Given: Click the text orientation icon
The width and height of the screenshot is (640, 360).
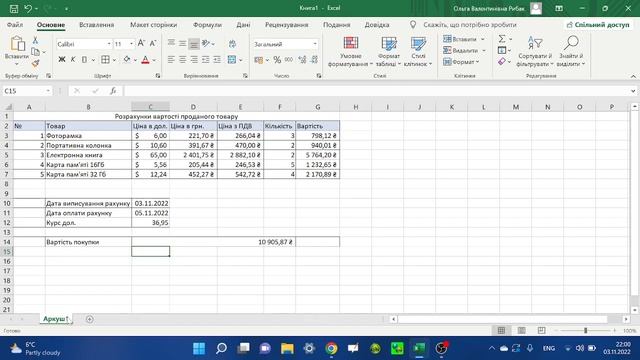Looking at the screenshot, I should [x=206, y=43].
